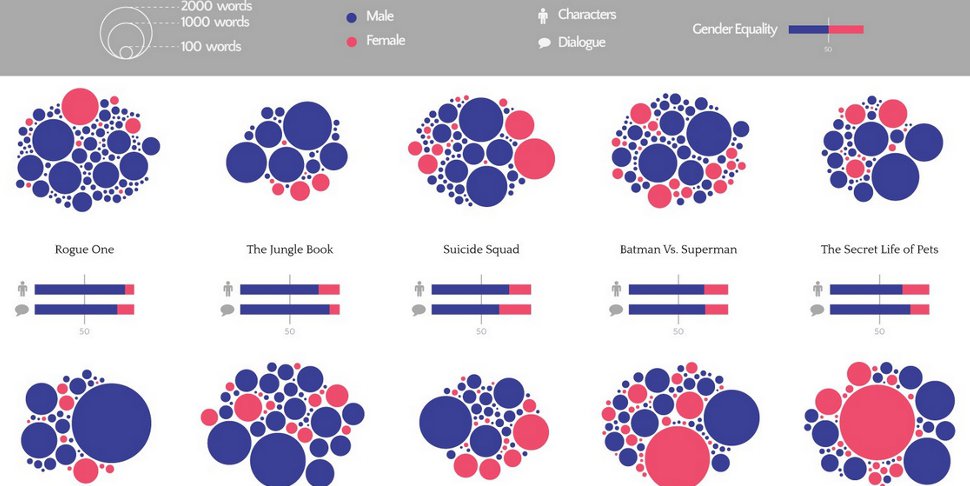Click Batman Vs. Superman characters person icon

616,289
